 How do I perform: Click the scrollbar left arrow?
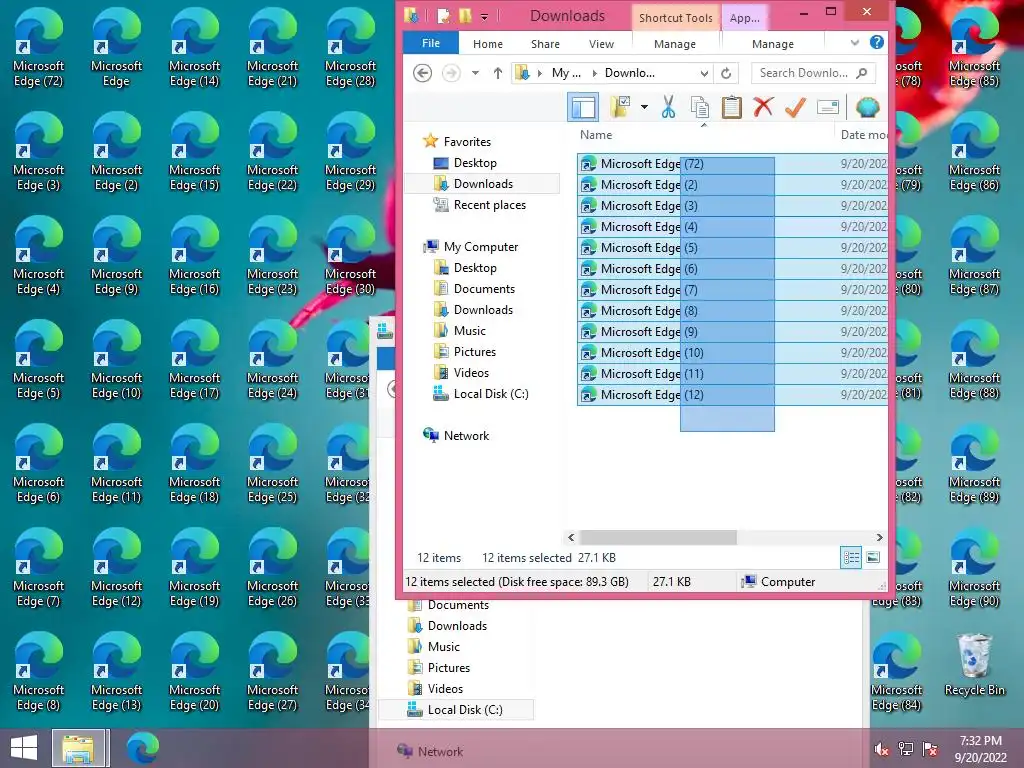[x=571, y=537]
